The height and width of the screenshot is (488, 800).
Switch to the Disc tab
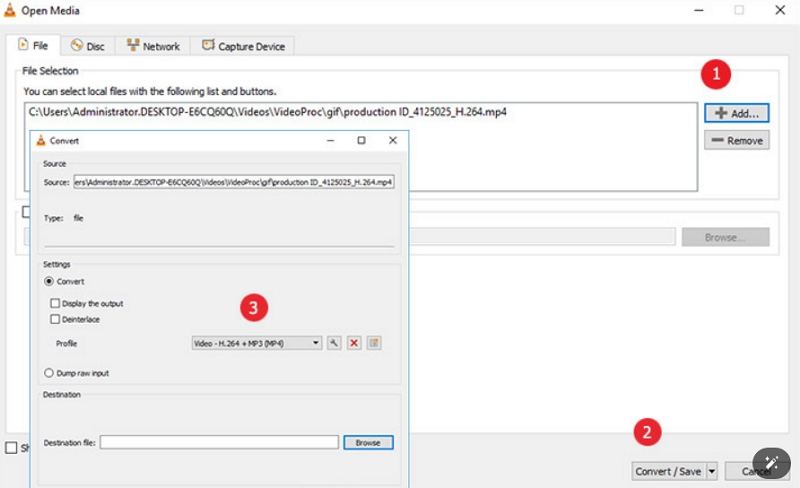(x=87, y=46)
